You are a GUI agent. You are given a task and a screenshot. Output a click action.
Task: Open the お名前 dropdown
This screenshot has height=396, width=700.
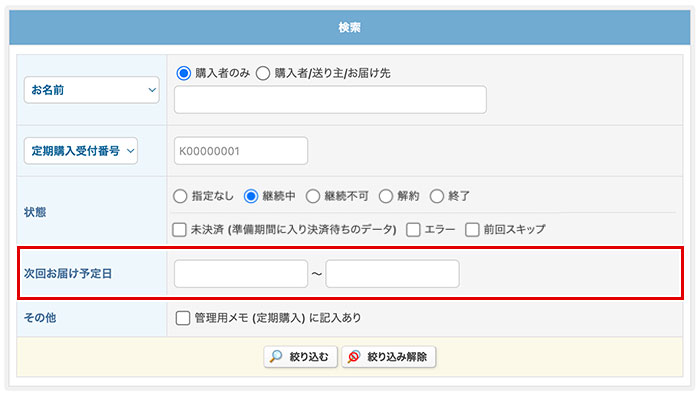click(x=92, y=90)
